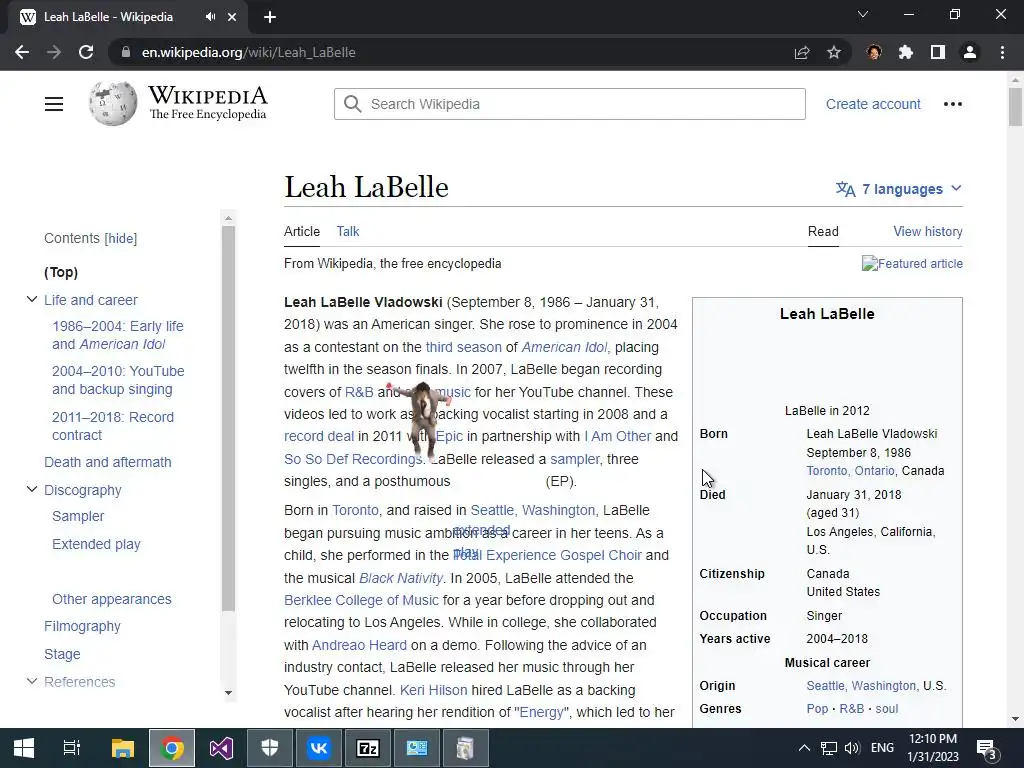Screen dimensions: 1024x768
Task: Open the Wikipedia hamburger main menu
Action: 54,104
